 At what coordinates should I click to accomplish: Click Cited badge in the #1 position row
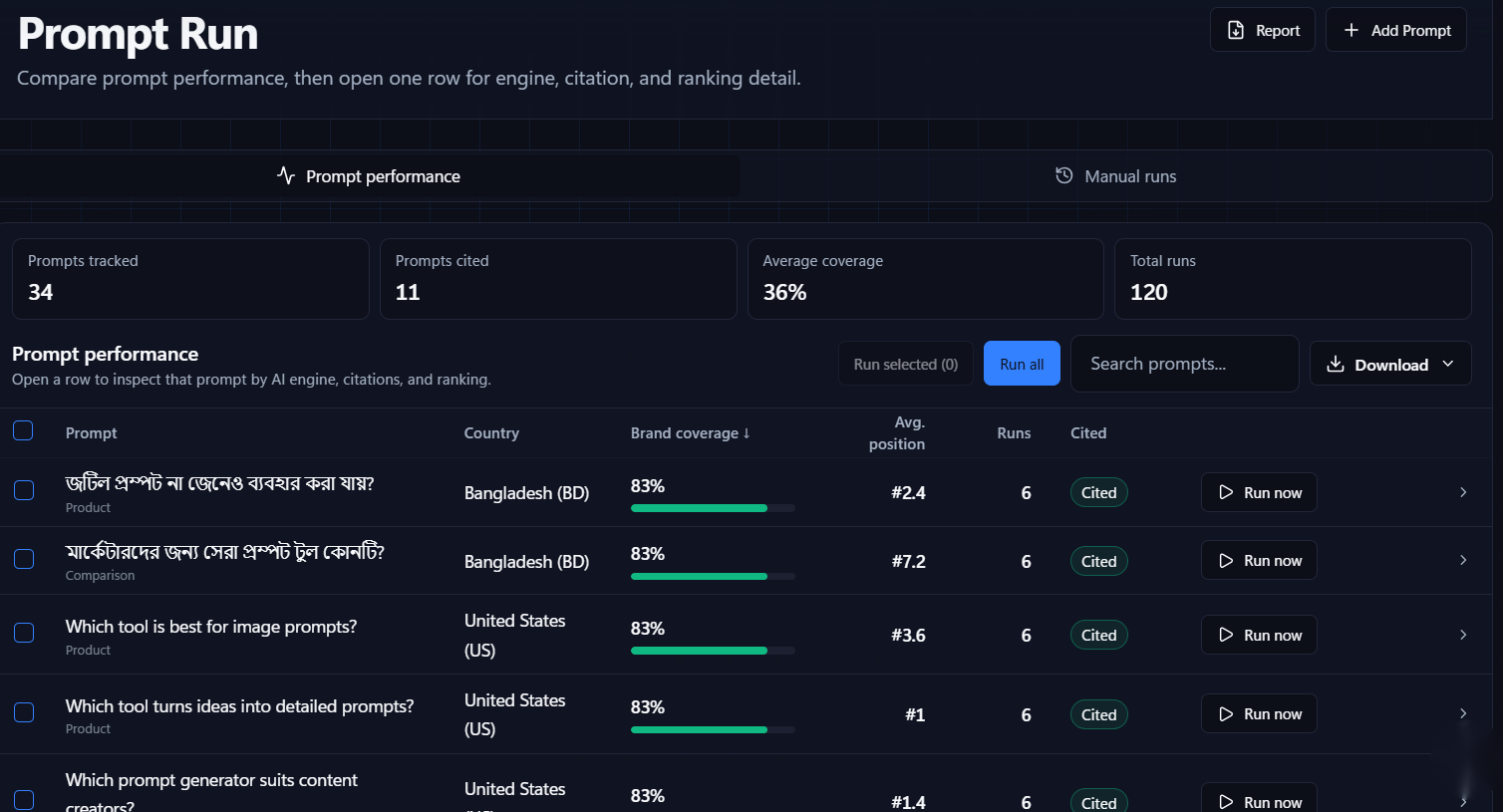(1098, 714)
